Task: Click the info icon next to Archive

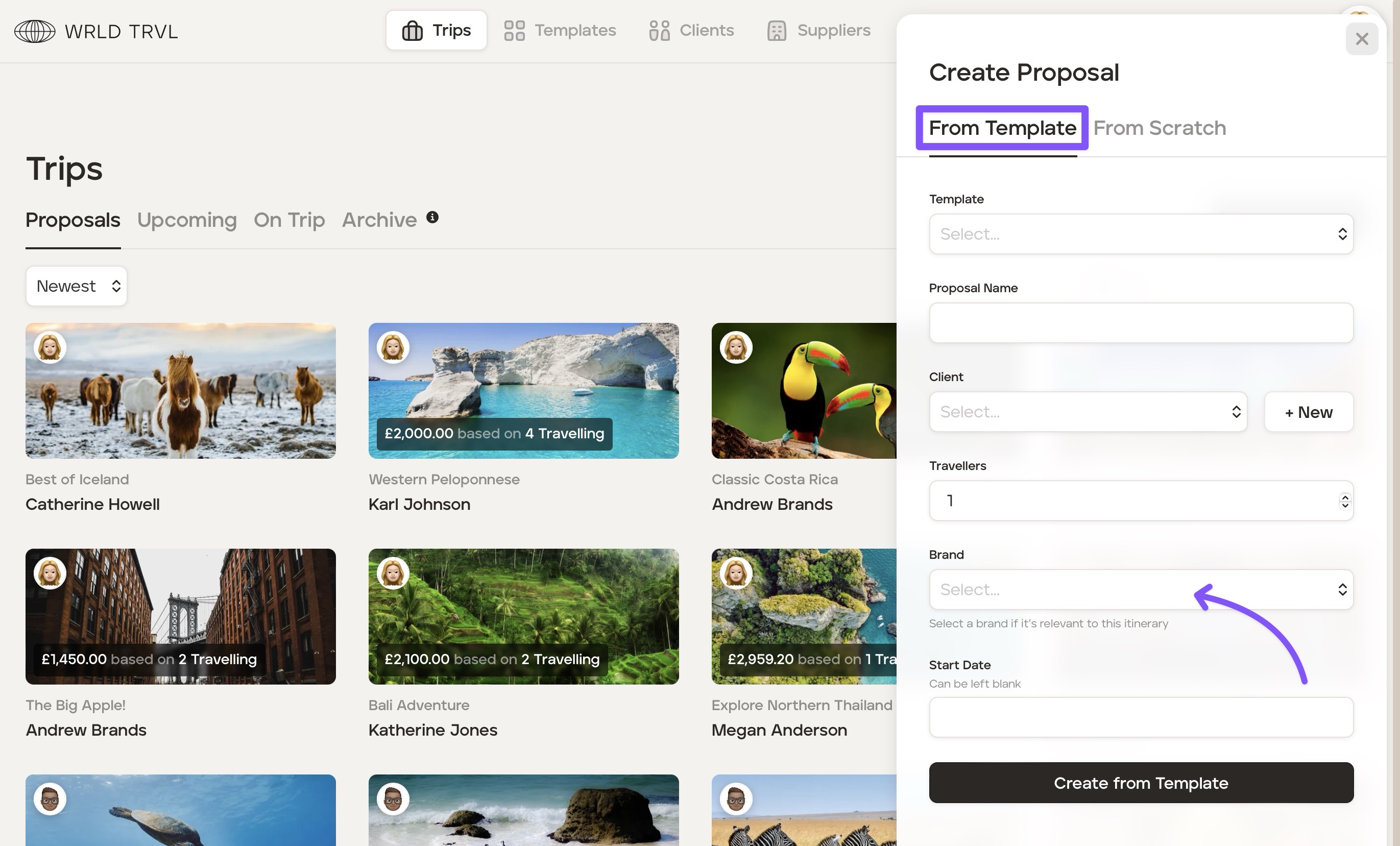Action: (x=432, y=217)
